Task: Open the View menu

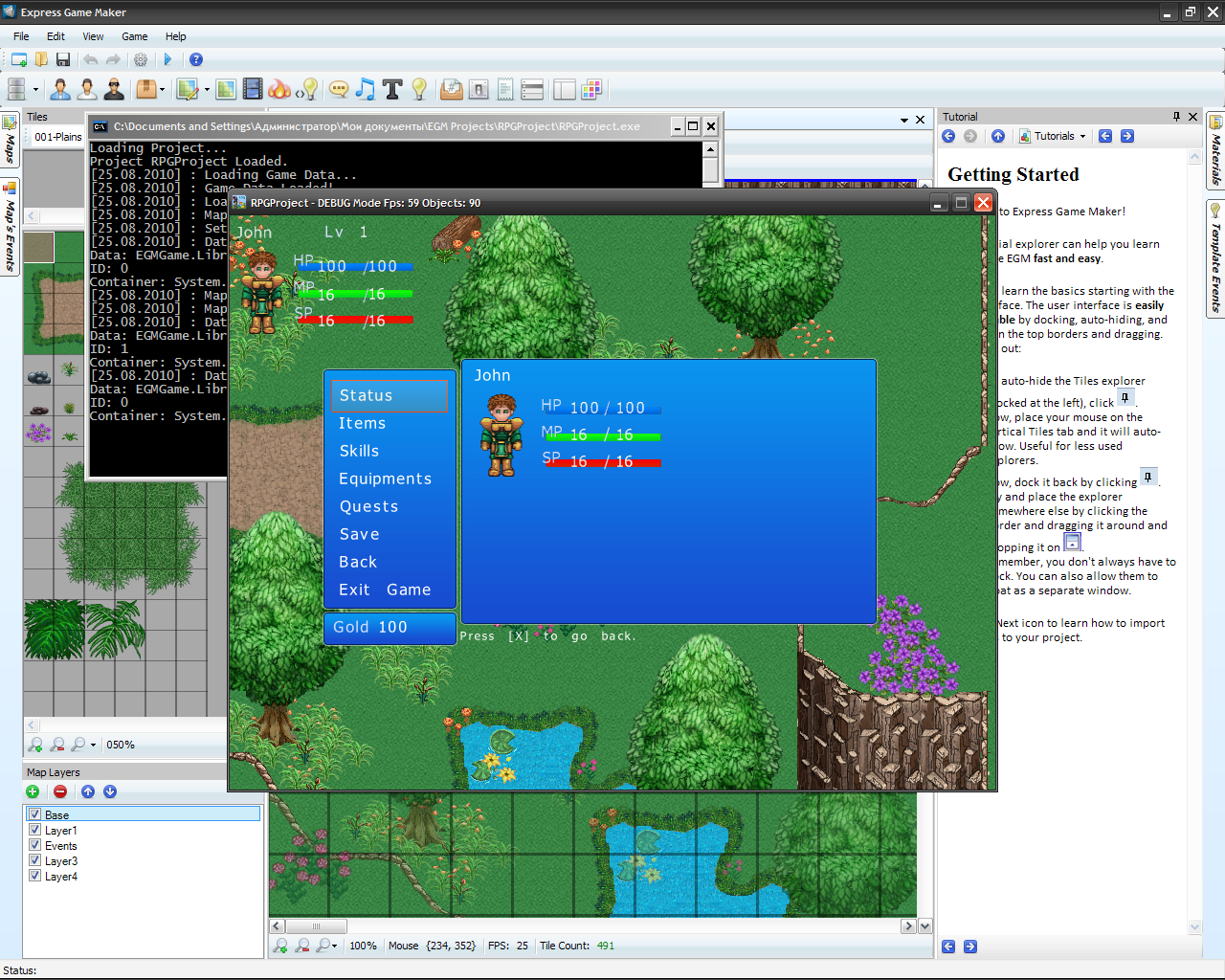Action: [x=93, y=36]
